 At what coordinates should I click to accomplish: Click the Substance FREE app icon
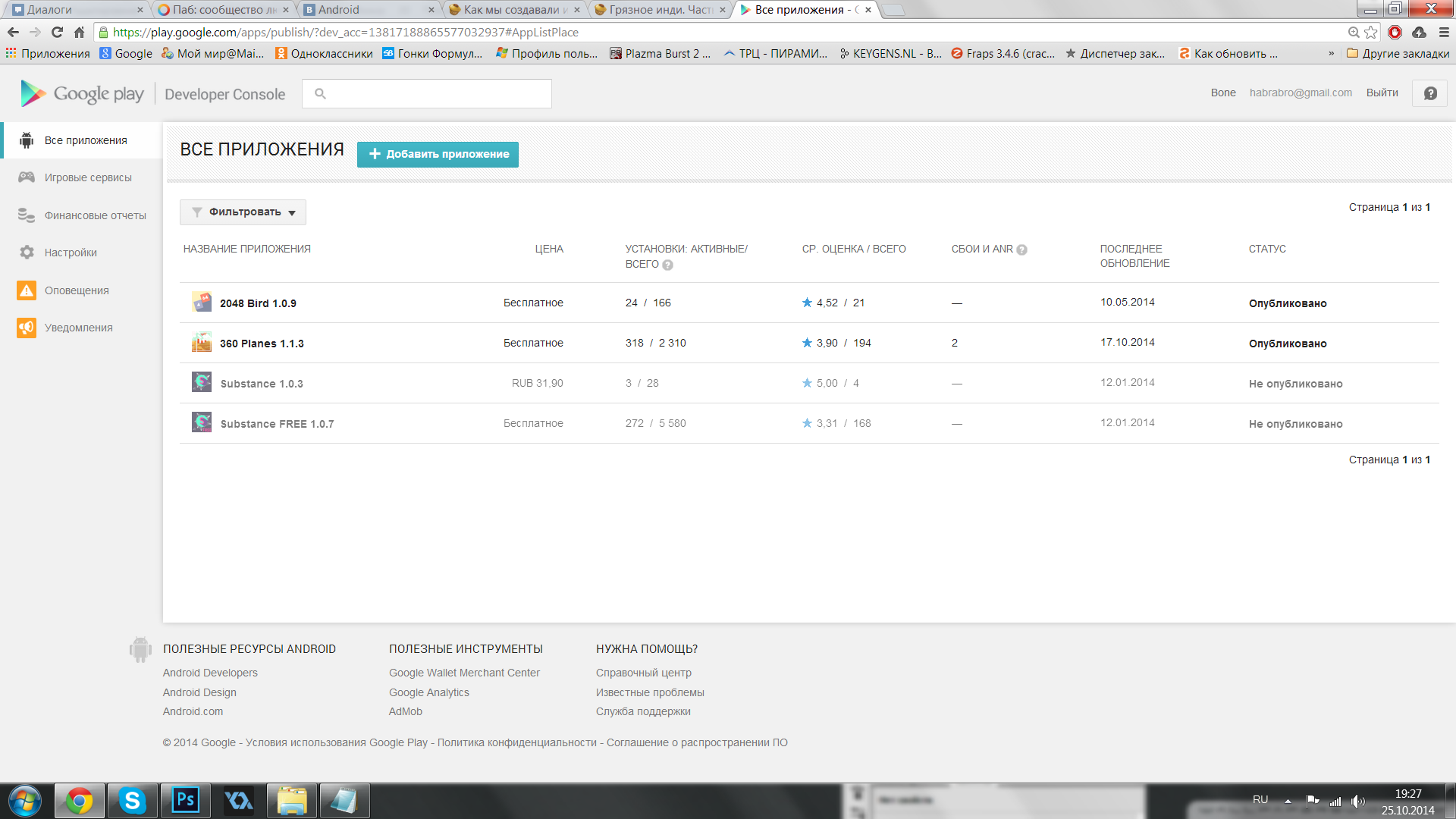pyautogui.click(x=202, y=422)
